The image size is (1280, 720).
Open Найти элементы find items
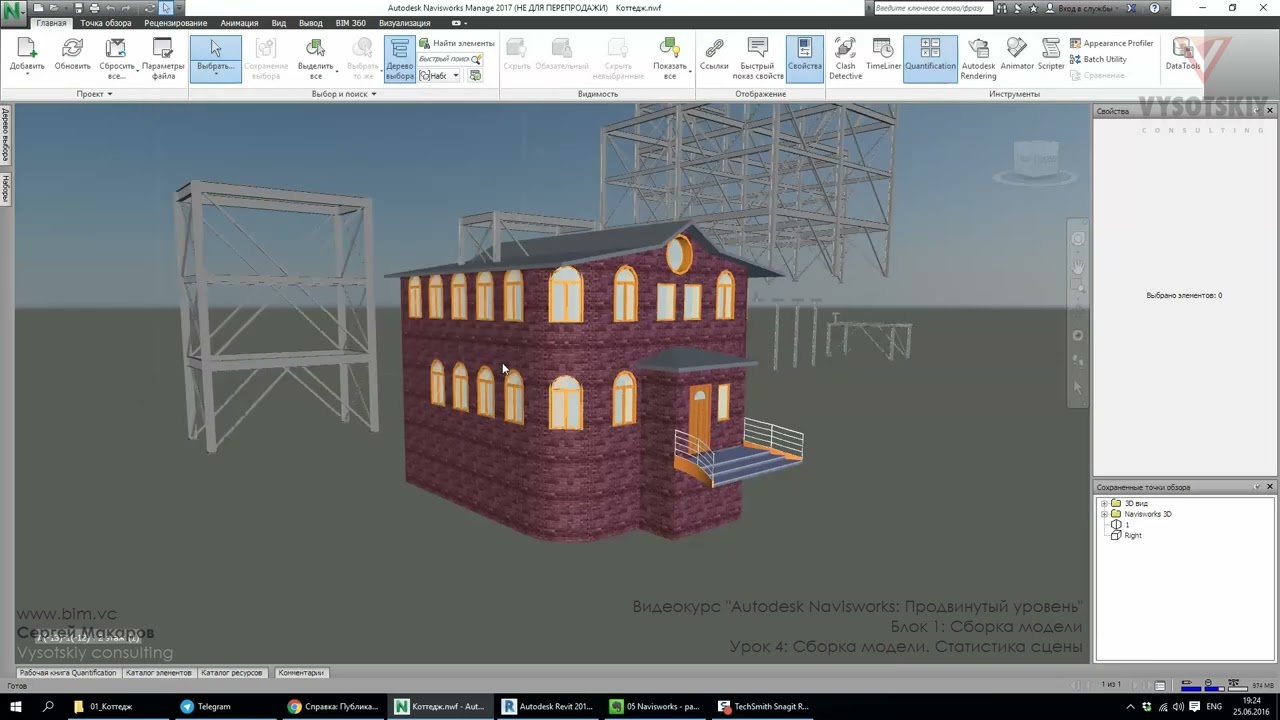pos(457,44)
